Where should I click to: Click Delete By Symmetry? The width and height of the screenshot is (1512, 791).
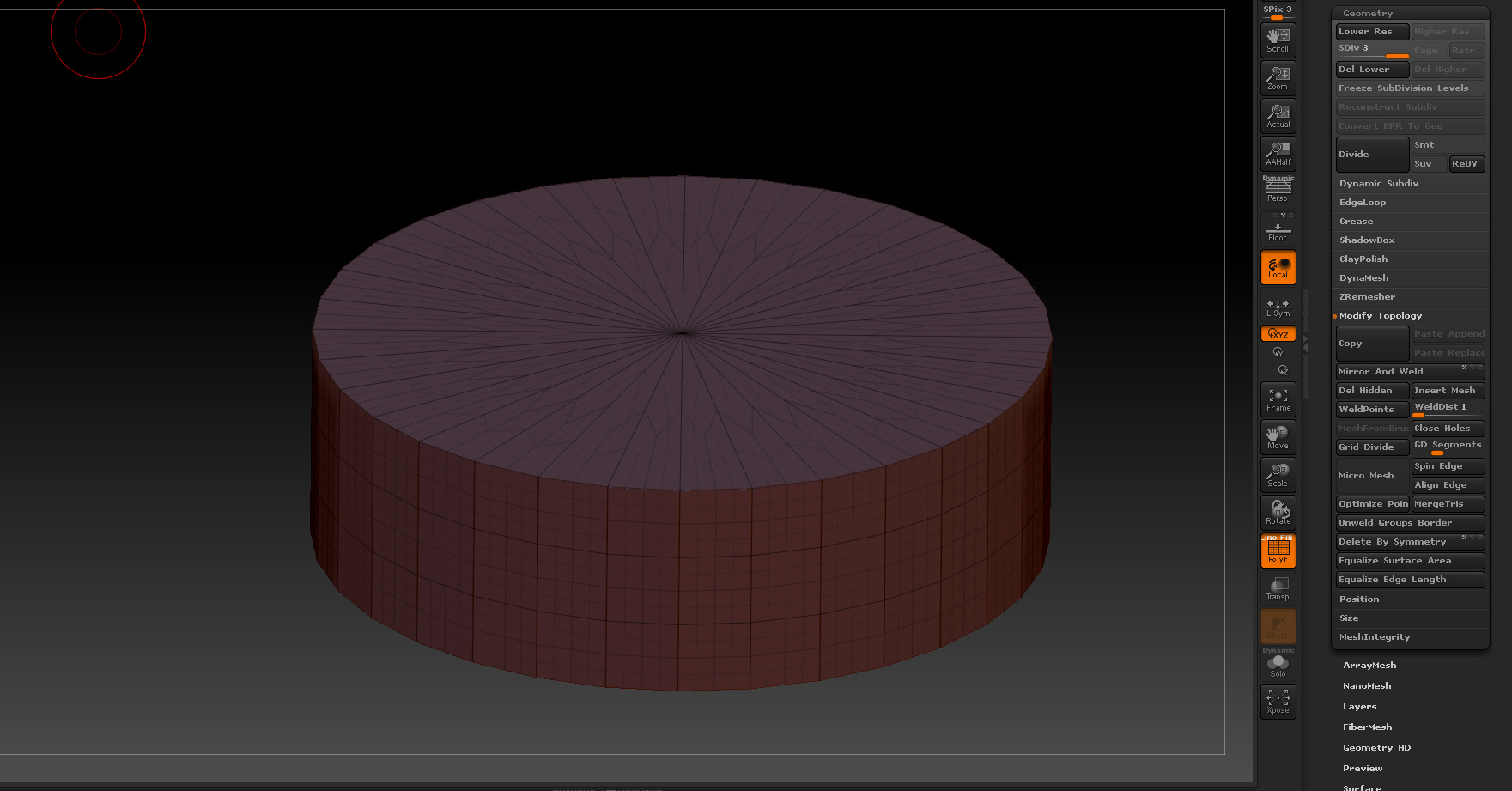(x=1410, y=542)
